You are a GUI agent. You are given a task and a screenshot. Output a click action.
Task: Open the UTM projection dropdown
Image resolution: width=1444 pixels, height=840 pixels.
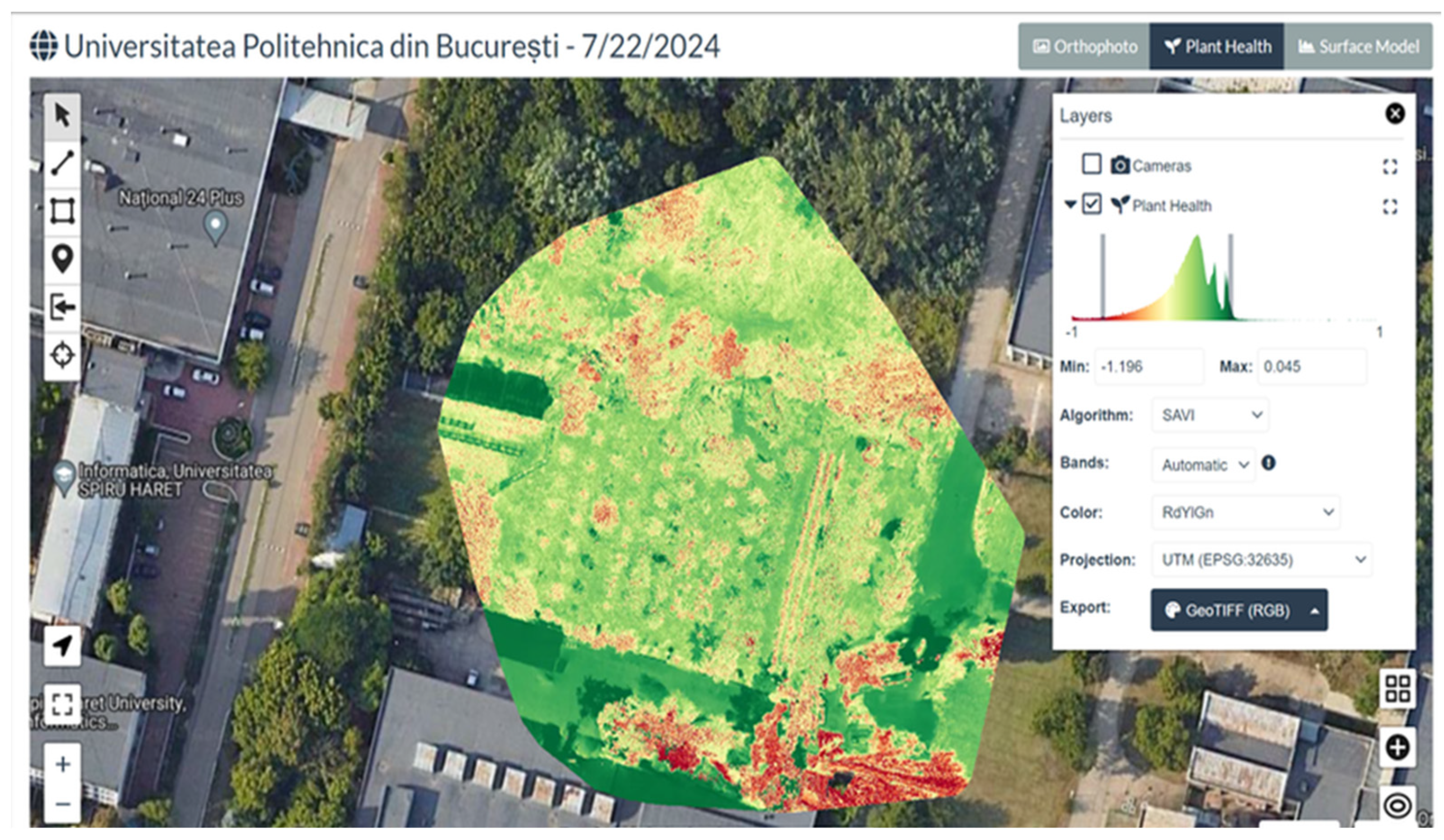(x=1262, y=560)
